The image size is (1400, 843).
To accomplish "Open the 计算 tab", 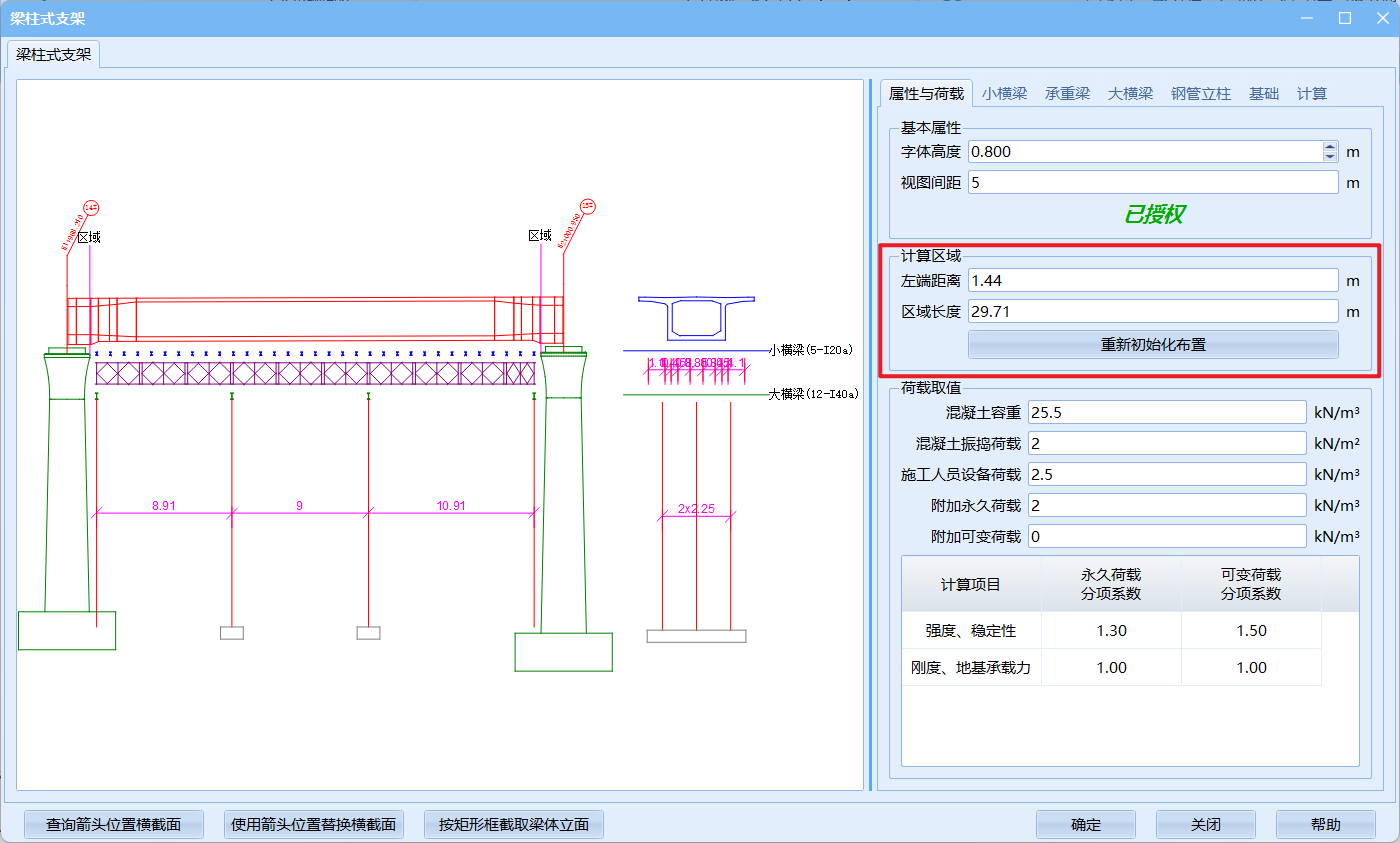I will coord(1312,94).
